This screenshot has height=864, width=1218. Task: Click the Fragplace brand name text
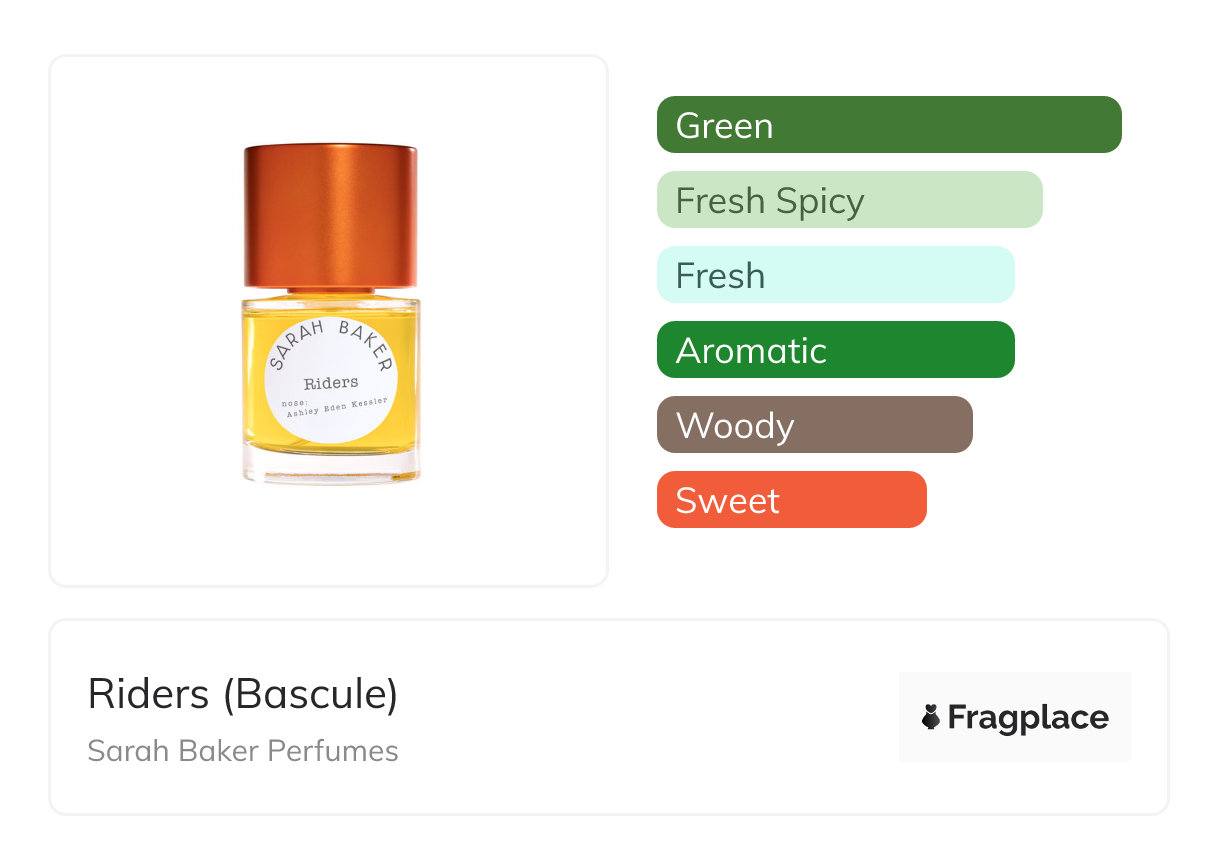1028,718
